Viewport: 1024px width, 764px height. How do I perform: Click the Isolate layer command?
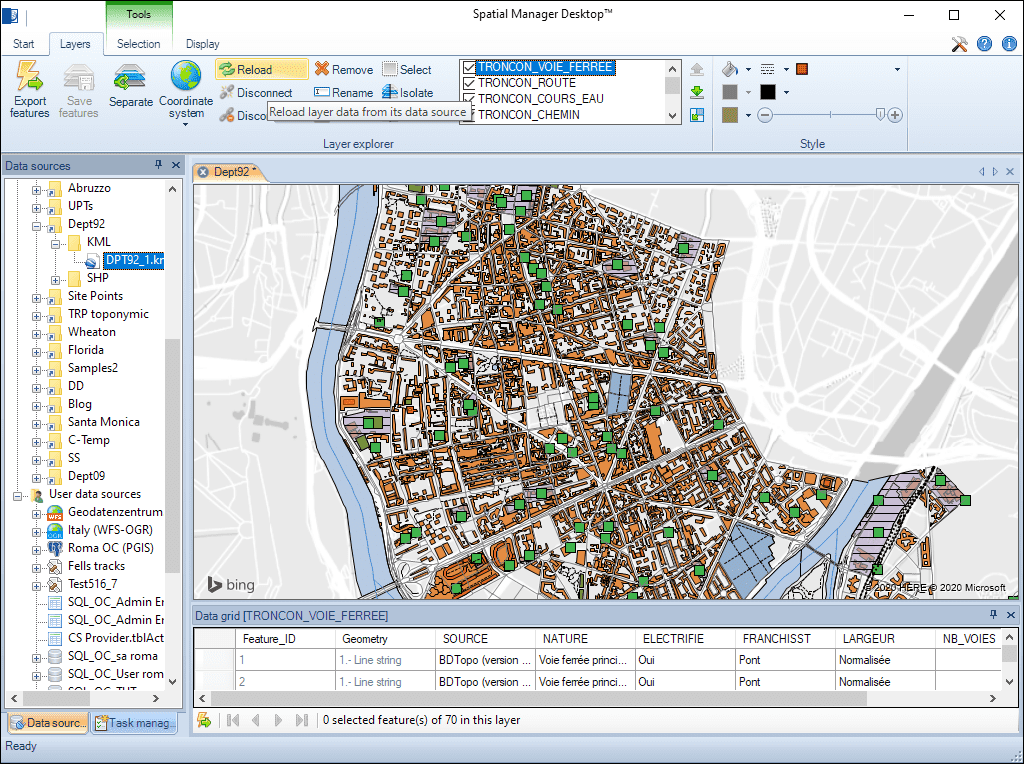(x=408, y=92)
